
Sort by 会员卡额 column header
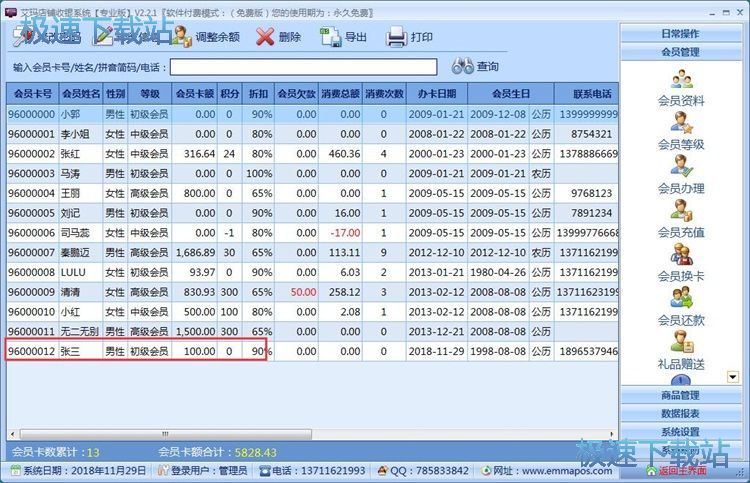tap(195, 94)
